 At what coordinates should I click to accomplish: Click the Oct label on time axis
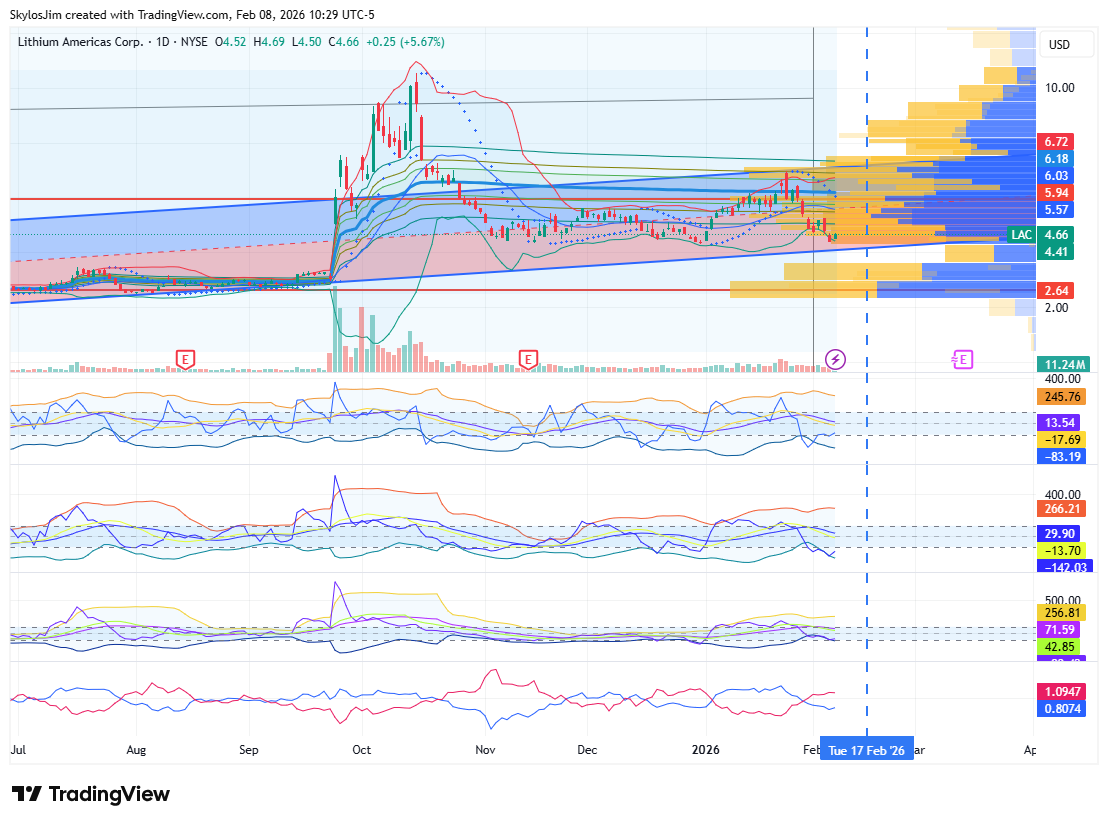coord(362,749)
